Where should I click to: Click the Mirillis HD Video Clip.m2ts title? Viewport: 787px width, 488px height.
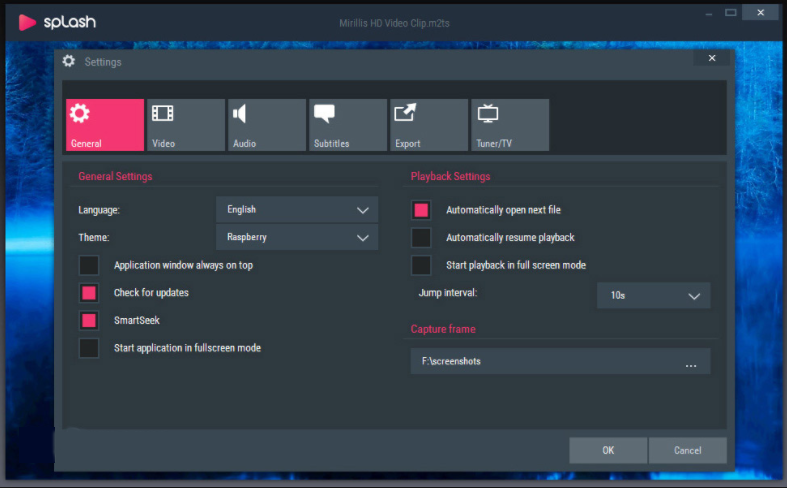pyautogui.click(x=394, y=23)
